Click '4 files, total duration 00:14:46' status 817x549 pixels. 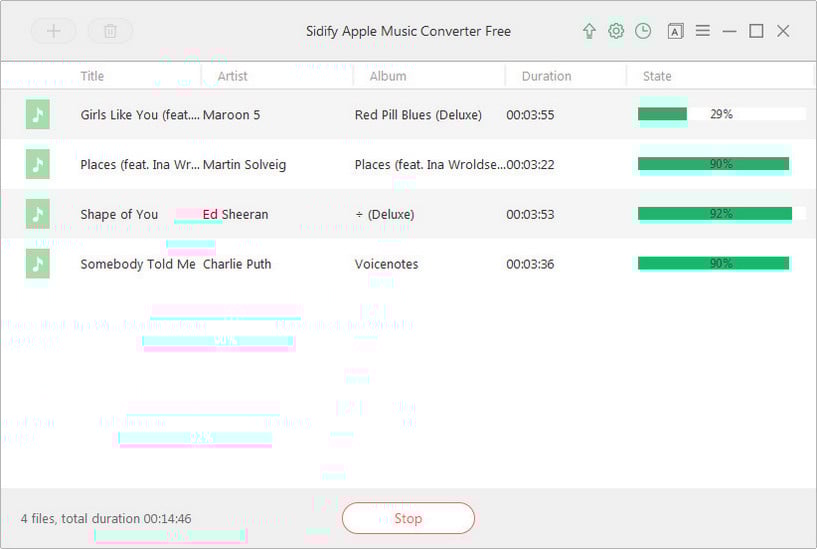click(x=106, y=519)
